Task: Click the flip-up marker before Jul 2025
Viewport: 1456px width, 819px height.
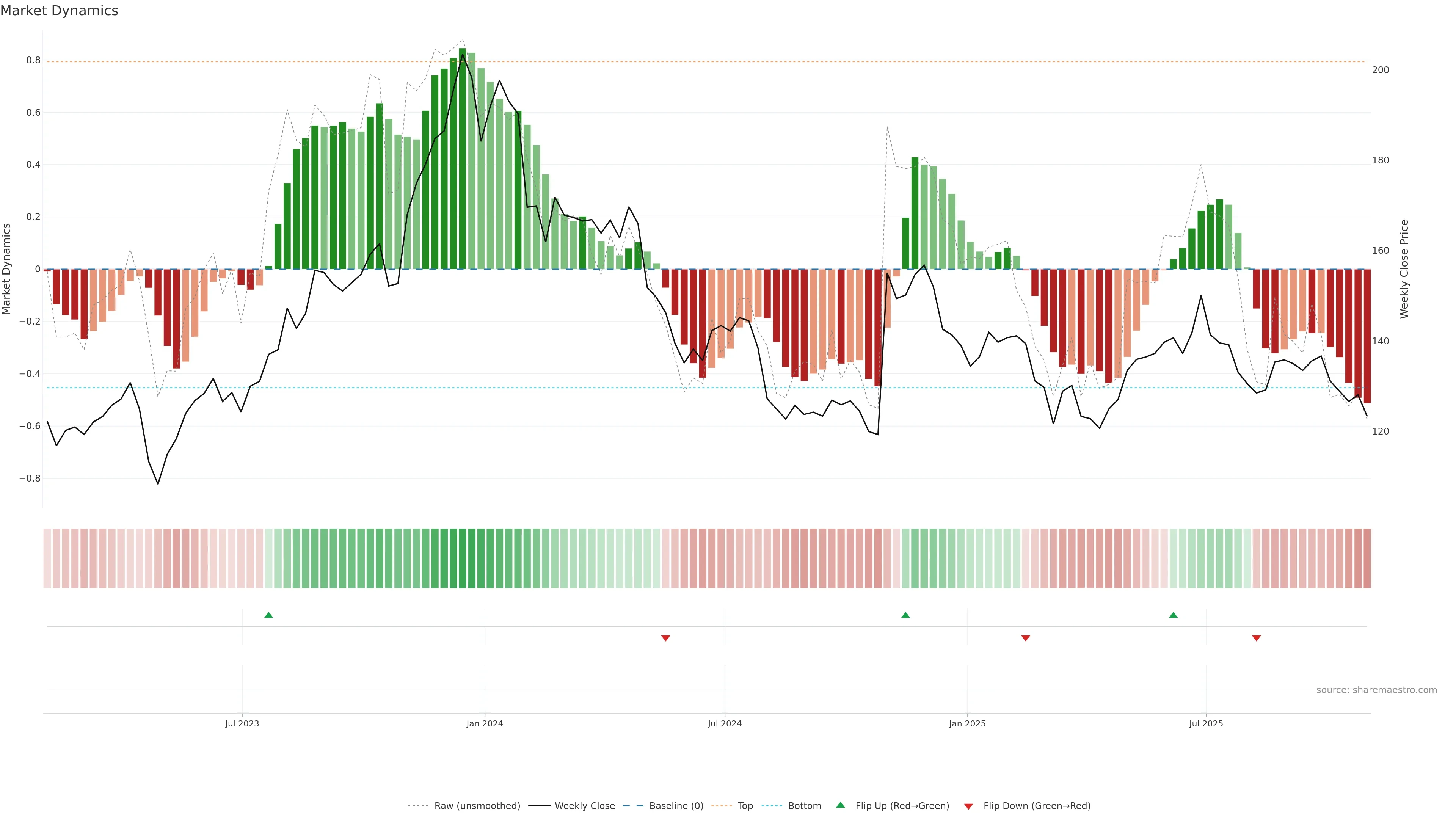Action: pos(1174,615)
